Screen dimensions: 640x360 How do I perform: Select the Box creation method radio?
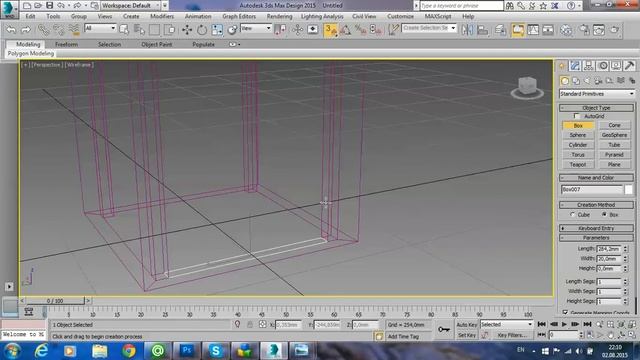click(604, 215)
